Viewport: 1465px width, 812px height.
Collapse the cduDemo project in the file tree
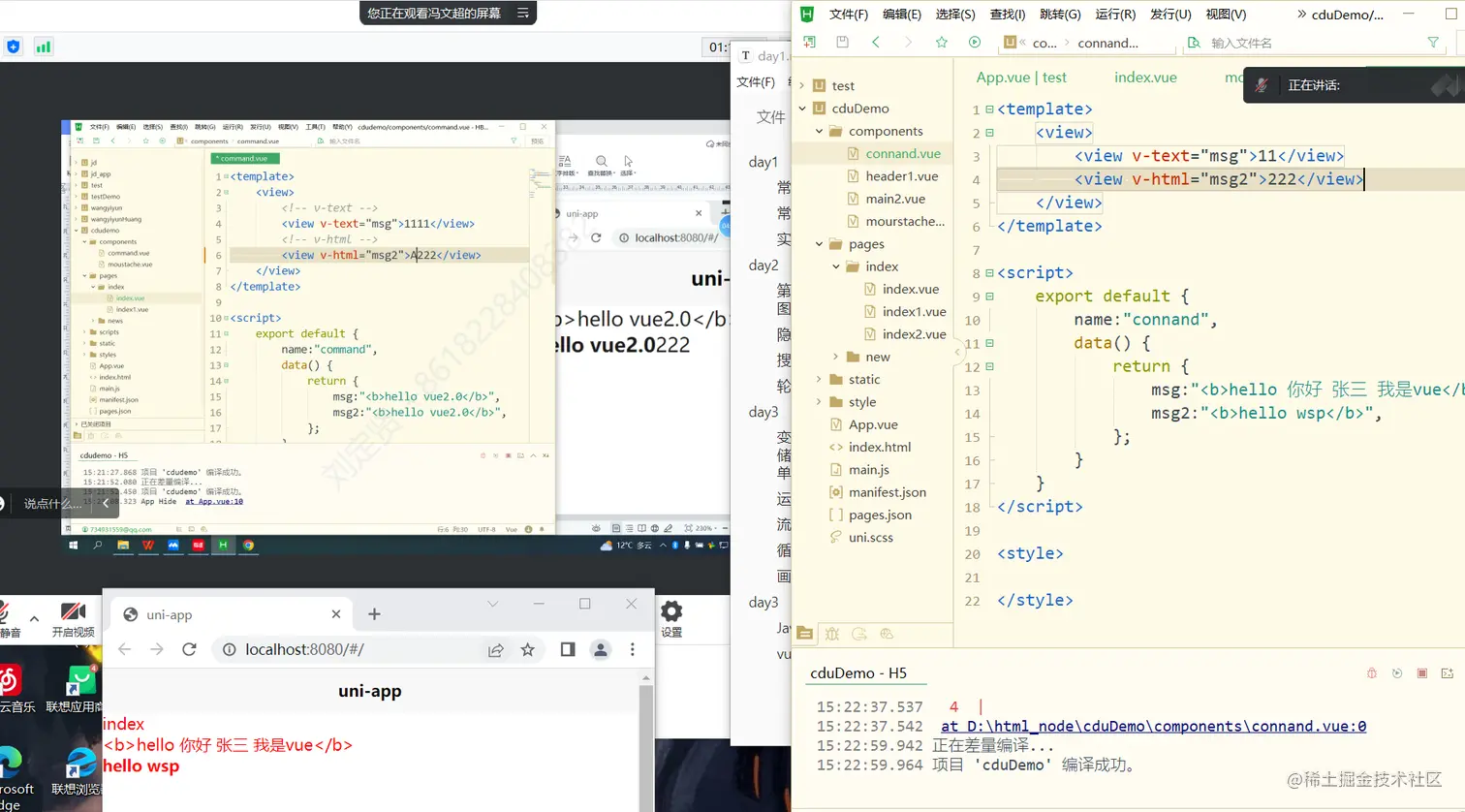pyautogui.click(x=802, y=109)
